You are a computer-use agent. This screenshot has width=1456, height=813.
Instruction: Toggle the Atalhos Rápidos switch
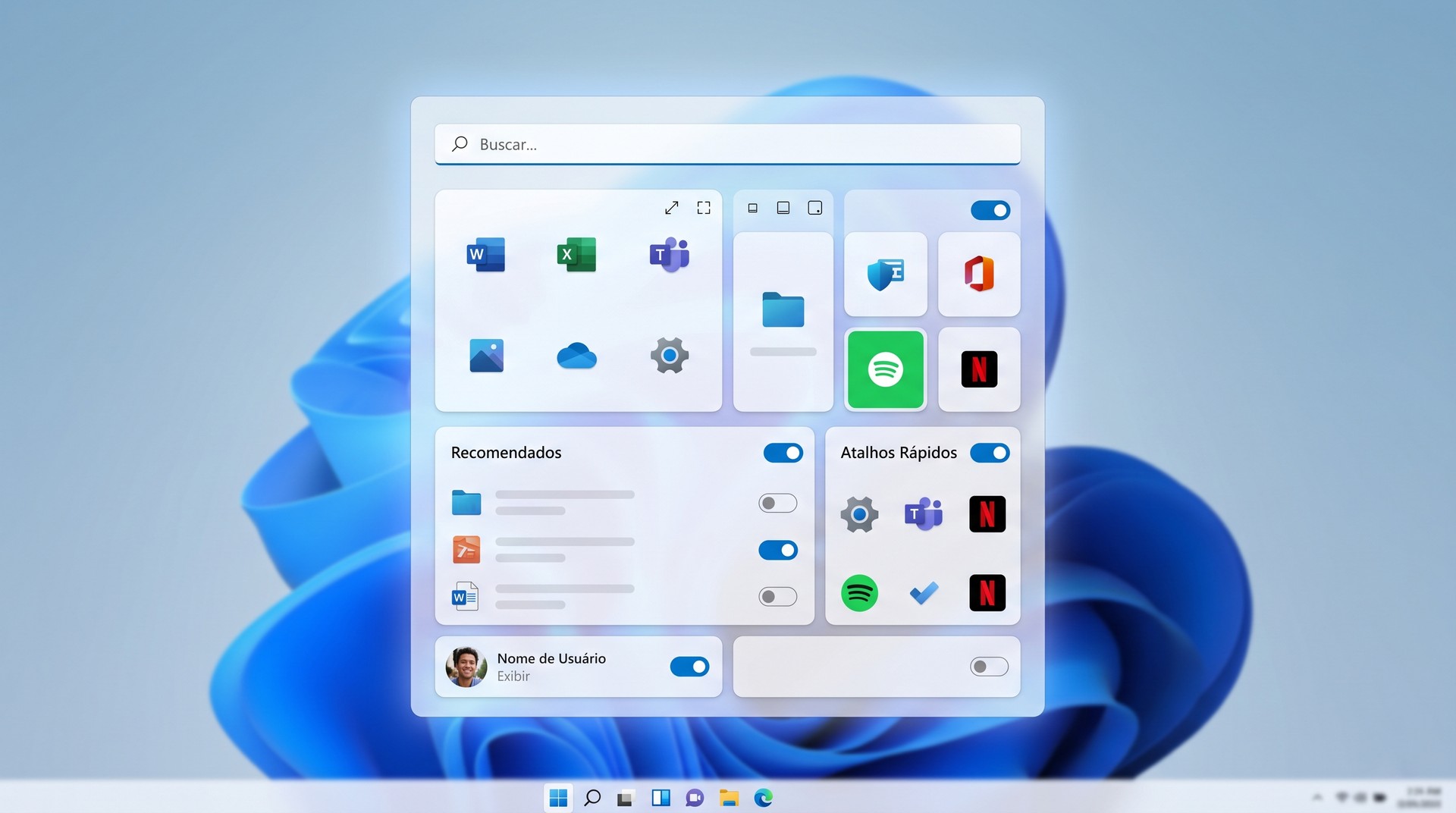tap(990, 453)
